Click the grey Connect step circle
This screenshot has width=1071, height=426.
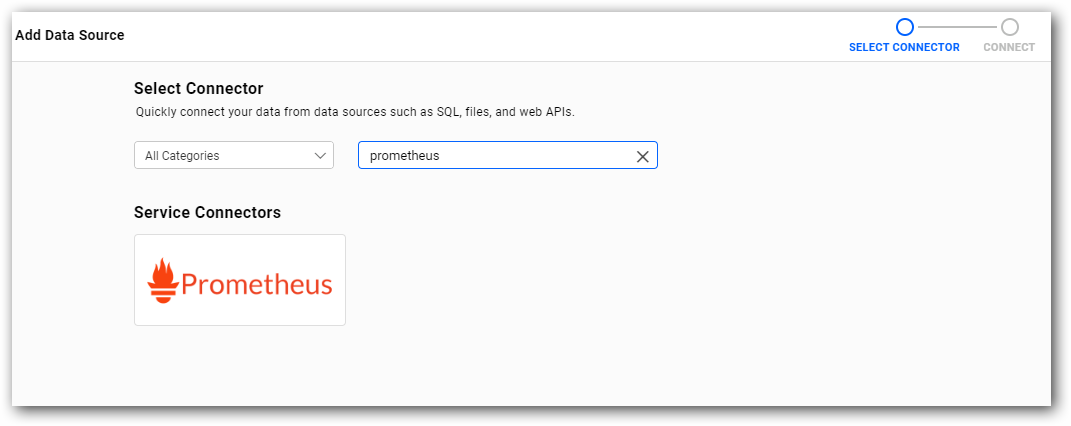[1010, 27]
